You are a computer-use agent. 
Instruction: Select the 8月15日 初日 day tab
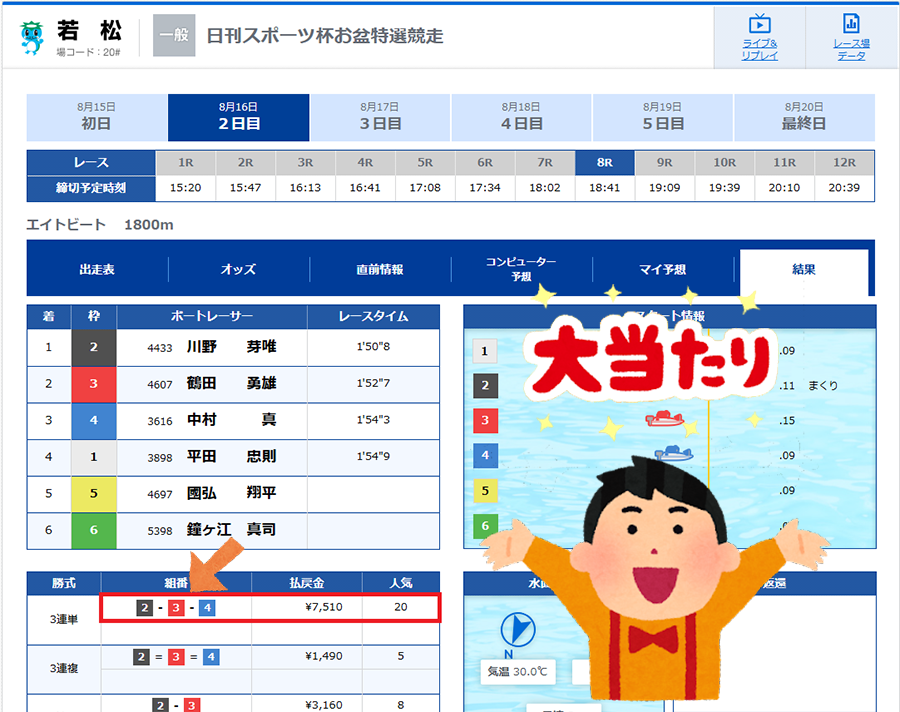(x=96, y=117)
